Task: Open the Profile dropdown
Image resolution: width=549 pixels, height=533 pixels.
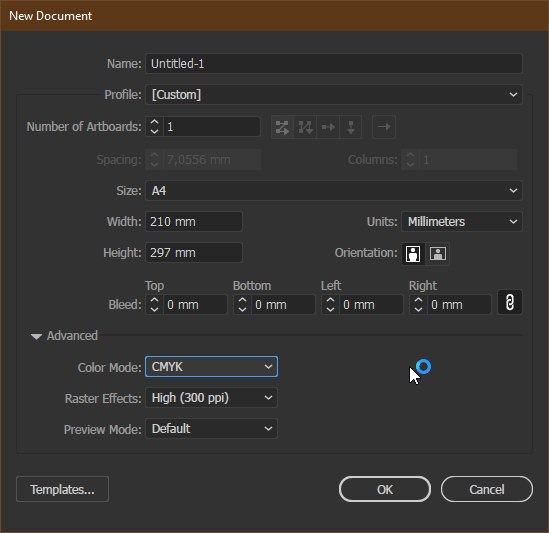Action: click(334, 95)
